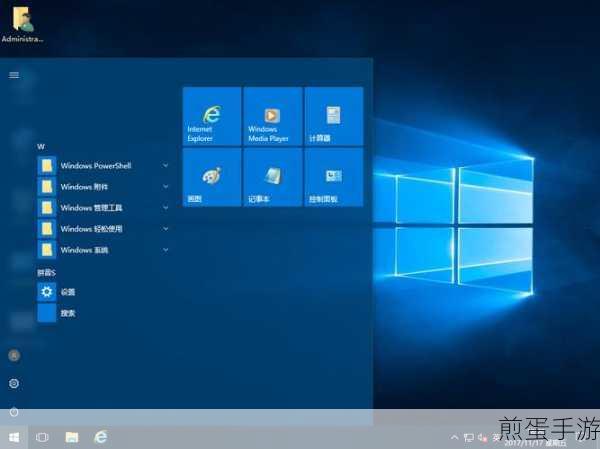Show hidden tray icons chevron
Image resolution: width=600 pixels, height=449 pixels.
click(454, 437)
